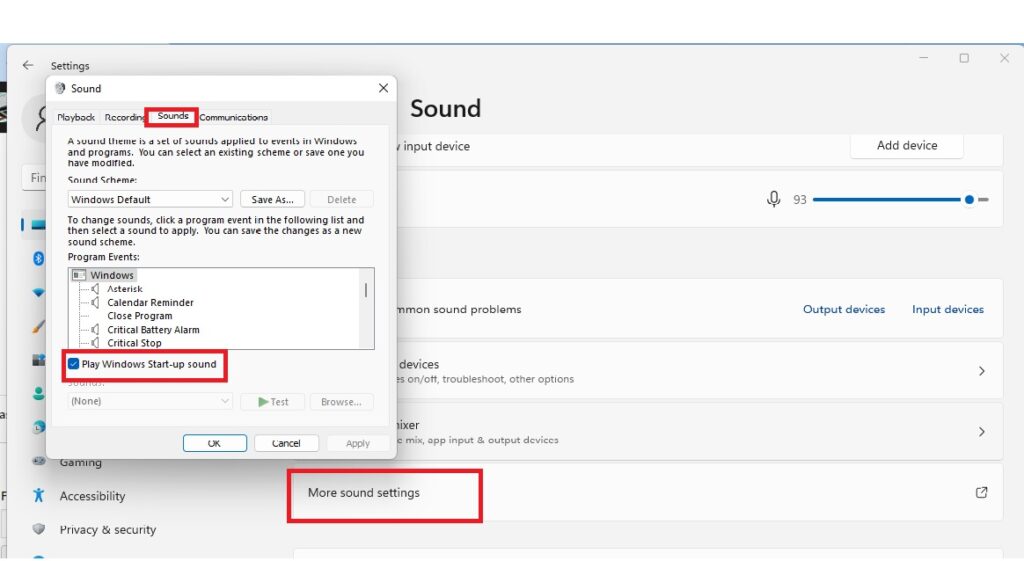Click the speaker icon beside Critical Stop
This screenshot has width=1024, height=561.
tap(95, 343)
